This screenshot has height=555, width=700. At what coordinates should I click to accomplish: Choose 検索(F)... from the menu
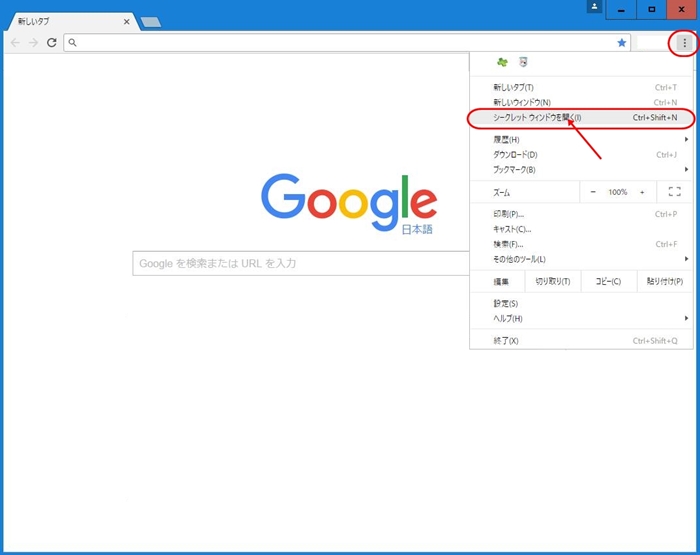(581, 244)
